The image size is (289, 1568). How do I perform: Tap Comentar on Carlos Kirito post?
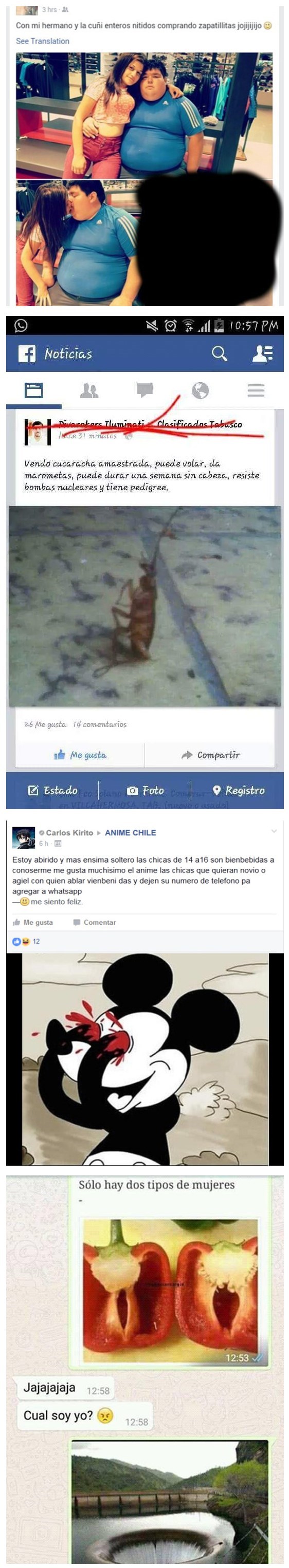point(94,922)
